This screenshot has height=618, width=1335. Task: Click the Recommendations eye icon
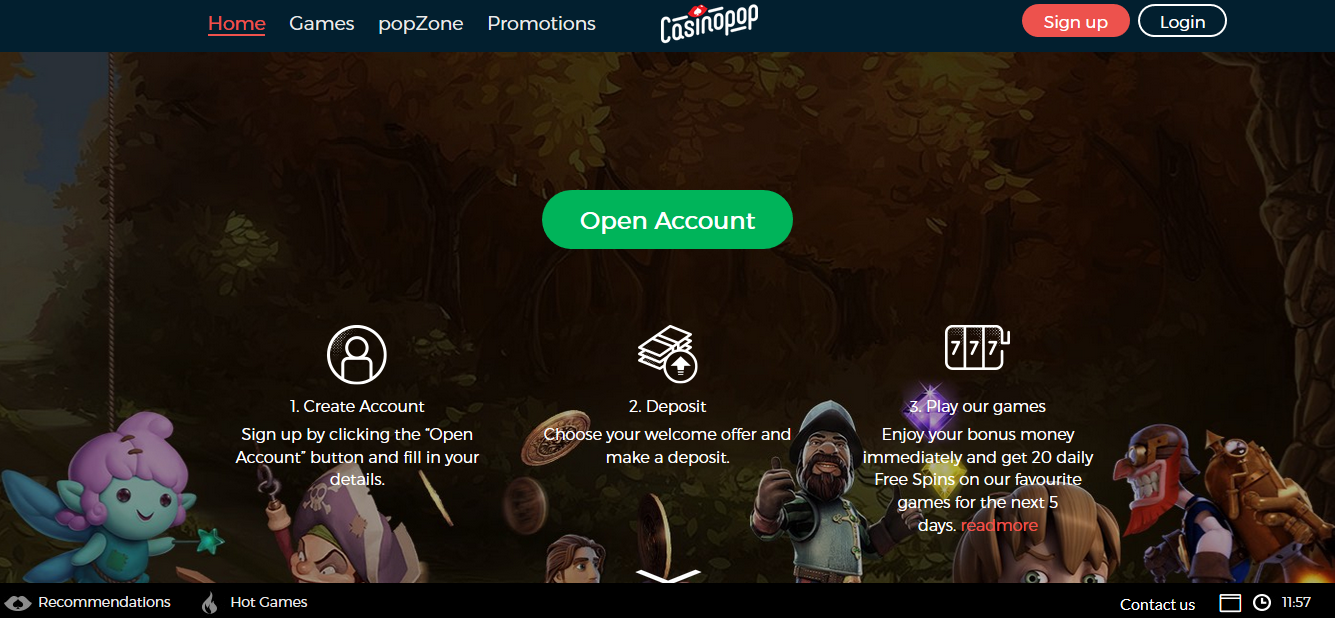point(18,603)
